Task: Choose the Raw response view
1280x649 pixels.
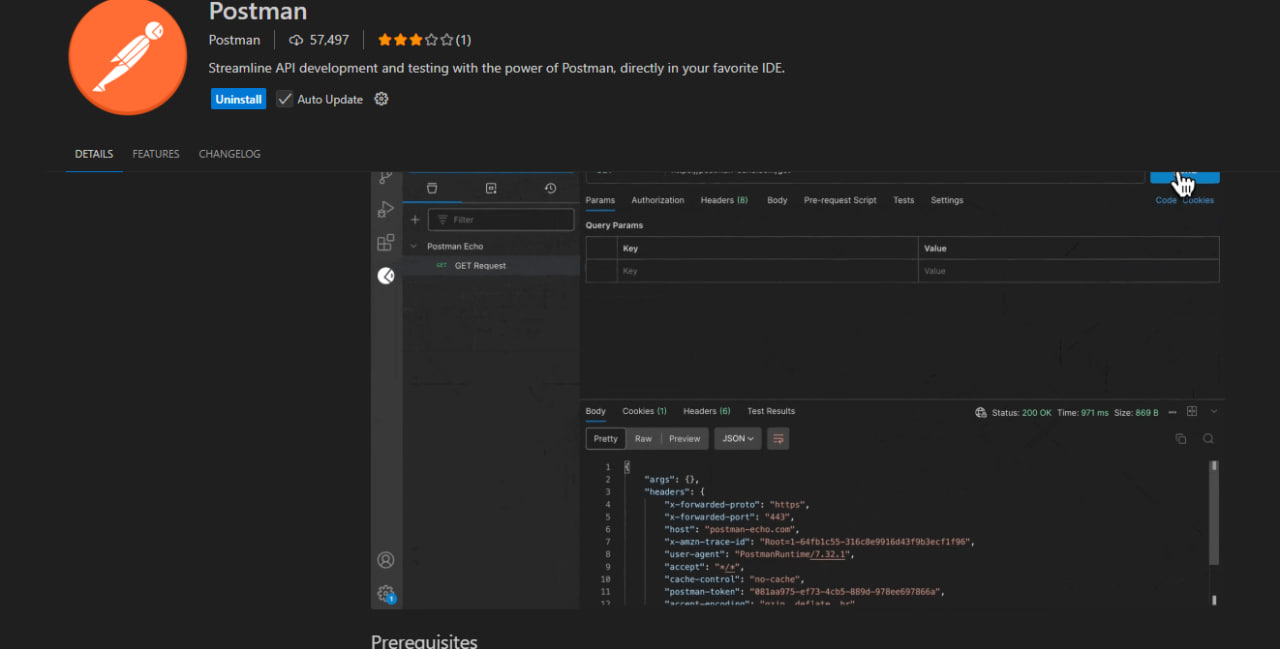Action: (x=643, y=438)
